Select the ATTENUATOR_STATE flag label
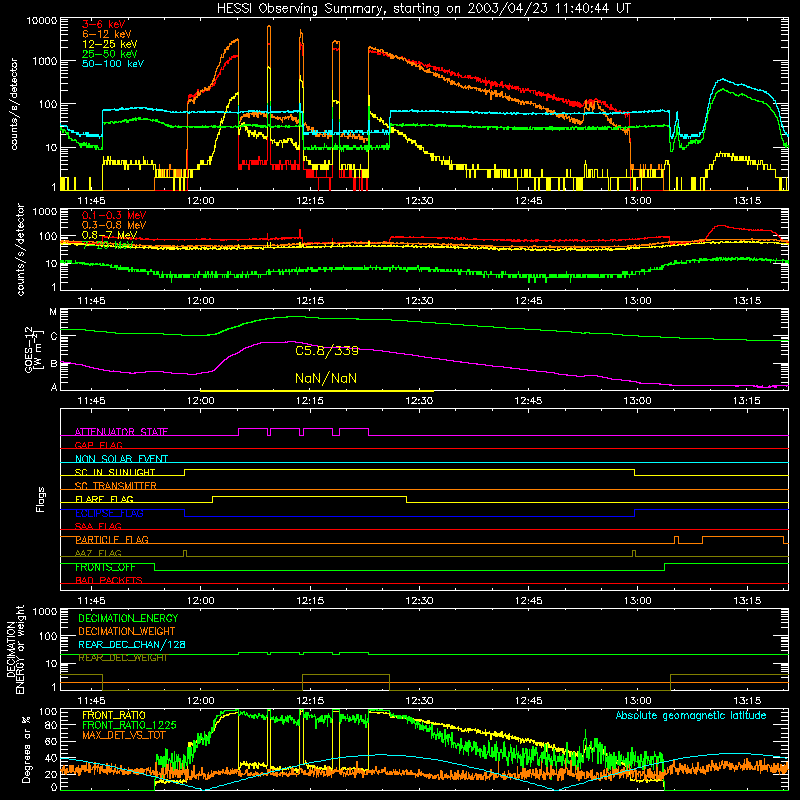 pos(121,432)
